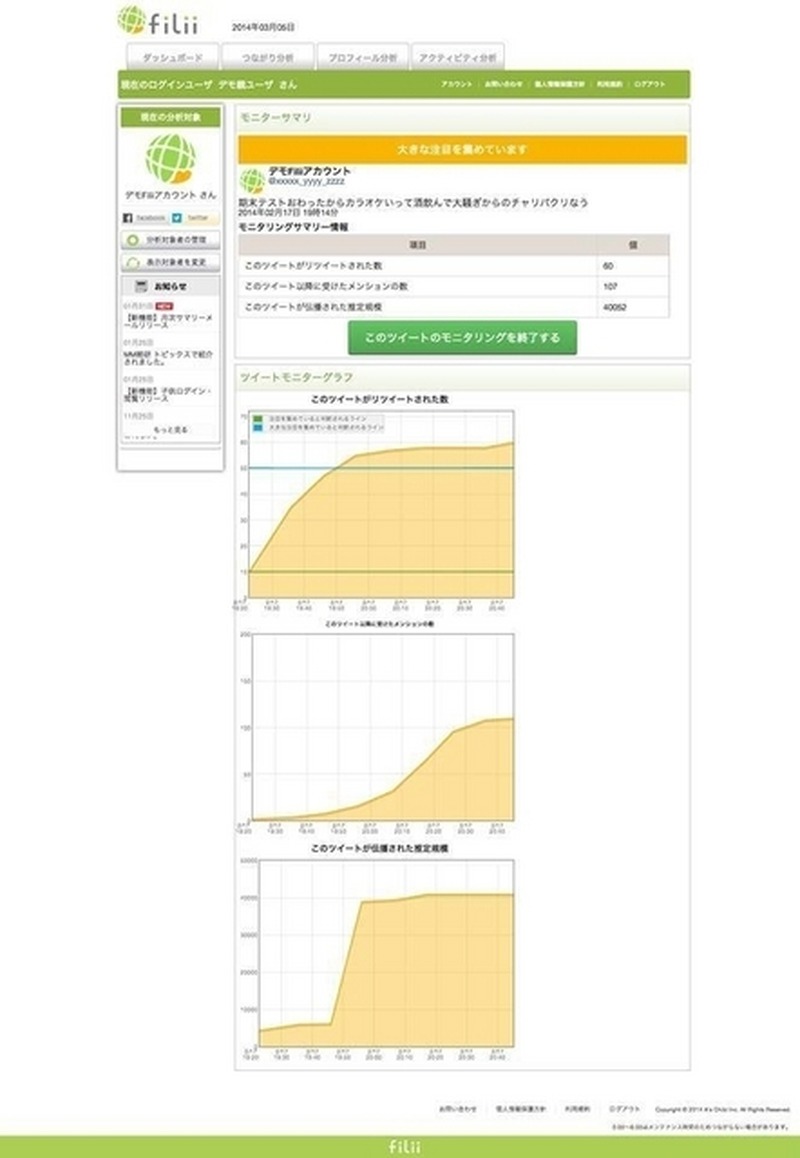
Task: Switch to the つながり分析 tab
Action: tap(267, 57)
